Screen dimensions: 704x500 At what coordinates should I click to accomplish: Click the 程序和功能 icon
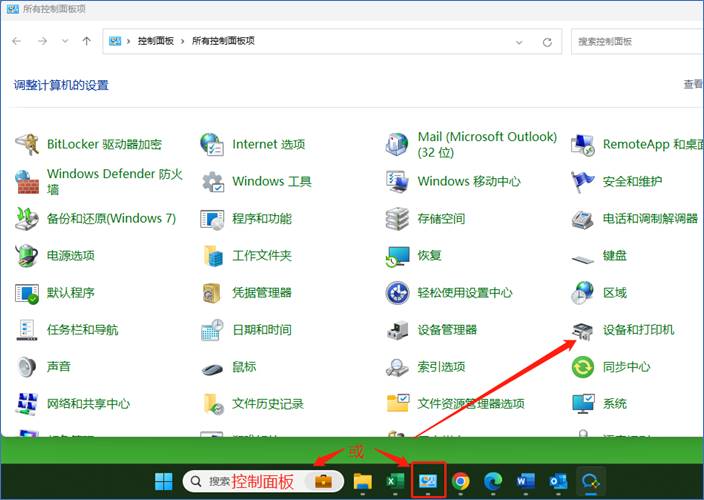tap(212, 219)
